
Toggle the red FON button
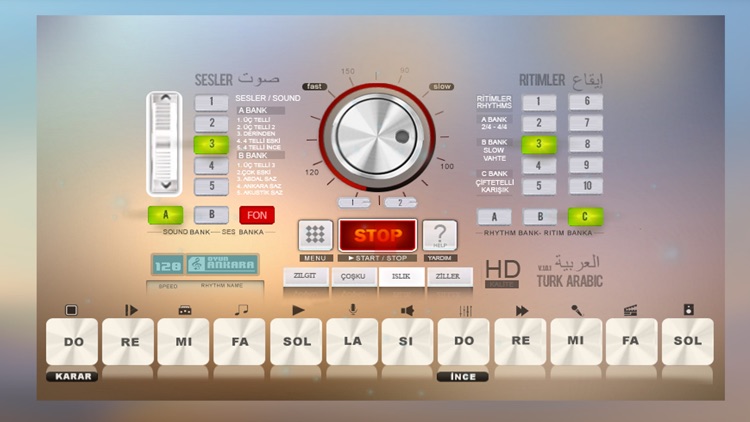point(257,215)
